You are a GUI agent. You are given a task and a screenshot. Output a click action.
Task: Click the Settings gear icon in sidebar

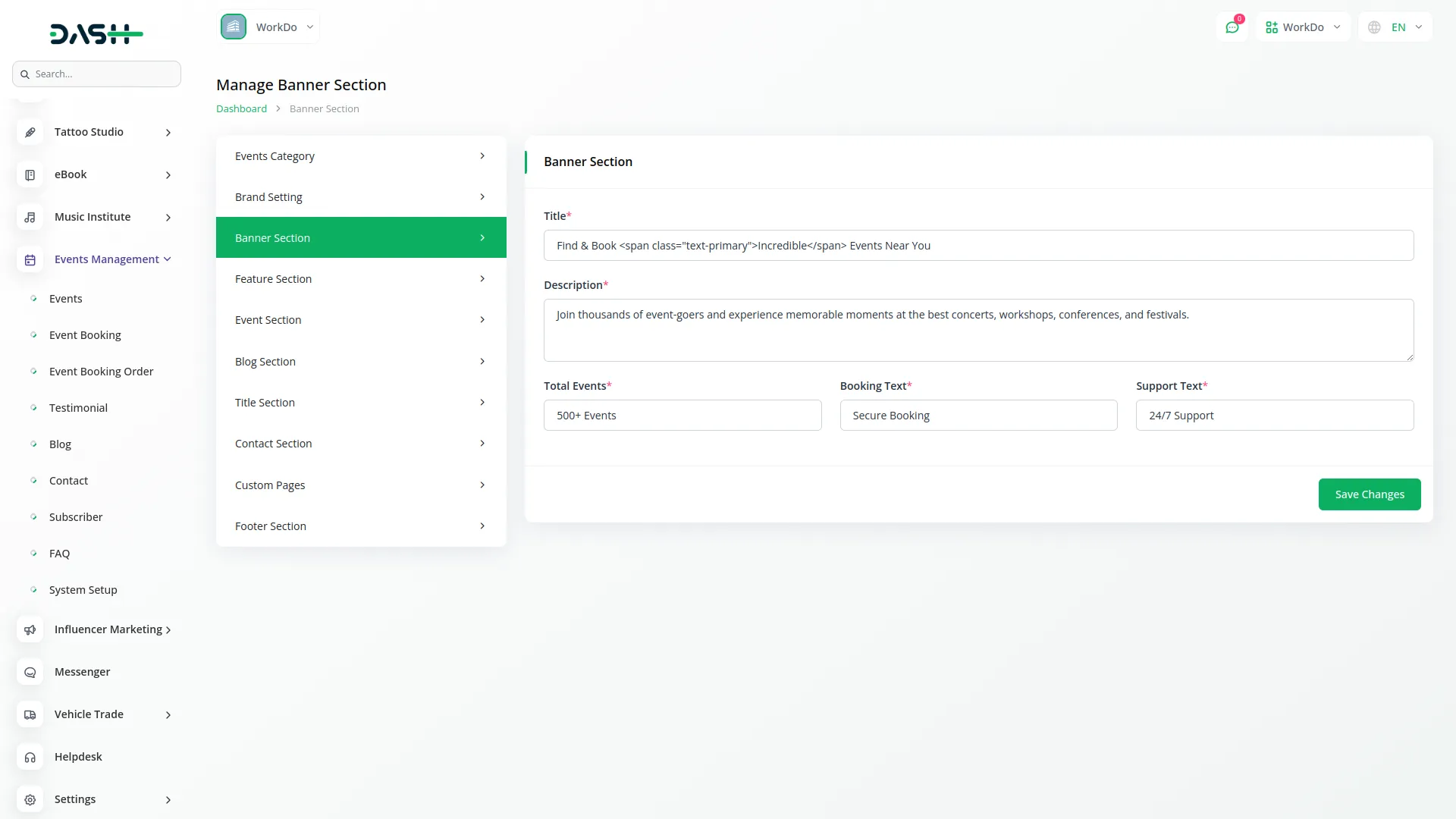(30, 799)
